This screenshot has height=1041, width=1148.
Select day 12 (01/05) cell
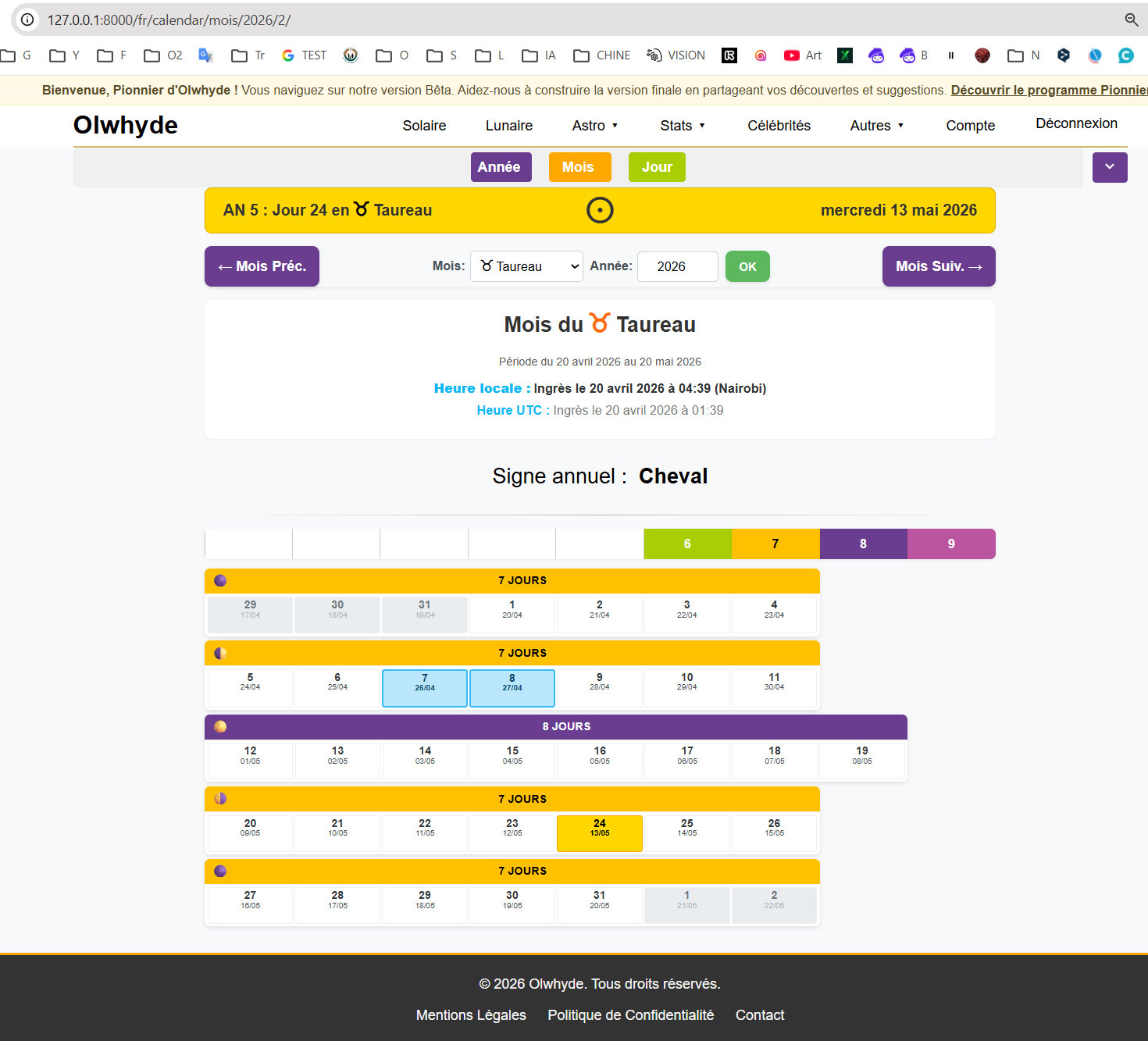click(x=250, y=761)
